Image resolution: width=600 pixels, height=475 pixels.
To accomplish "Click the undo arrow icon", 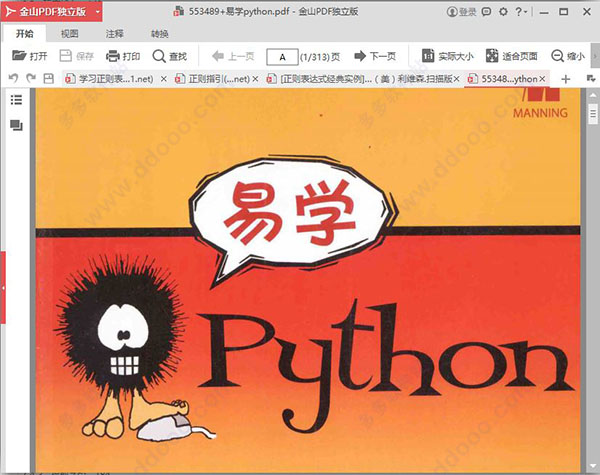I will point(13,78).
